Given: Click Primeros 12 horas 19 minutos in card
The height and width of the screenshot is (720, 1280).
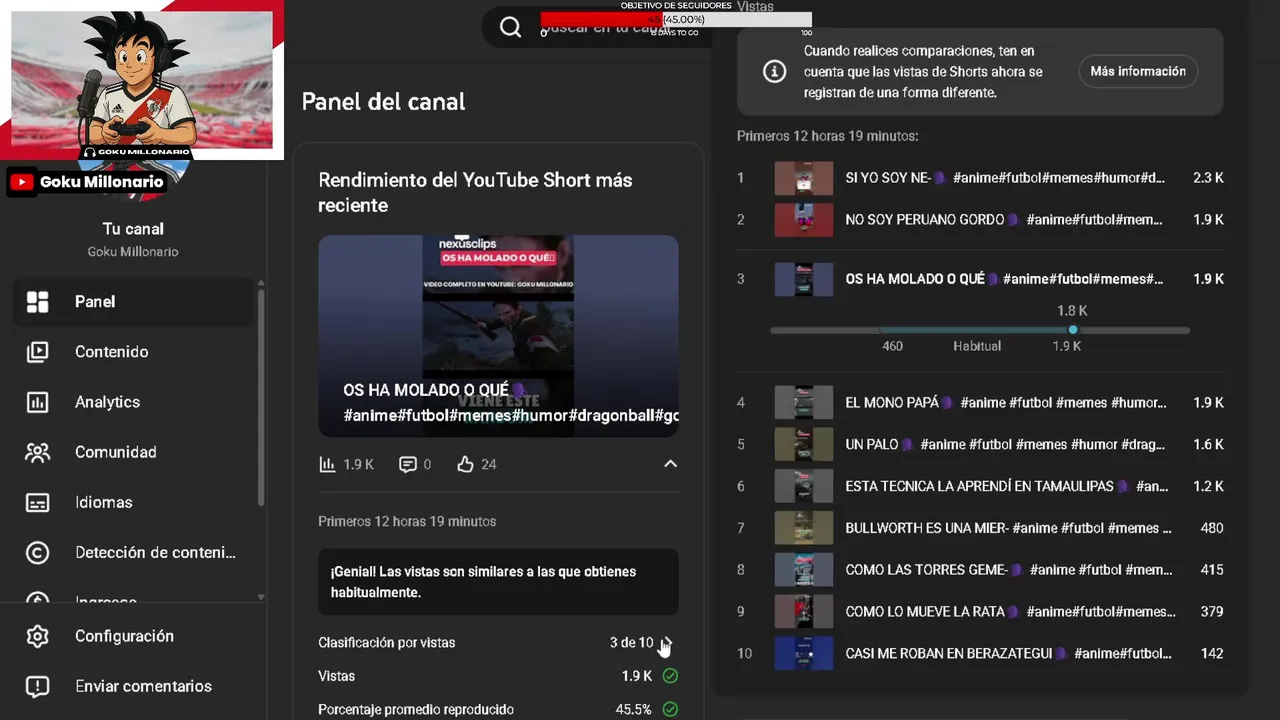Looking at the screenshot, I should (407, 521).
